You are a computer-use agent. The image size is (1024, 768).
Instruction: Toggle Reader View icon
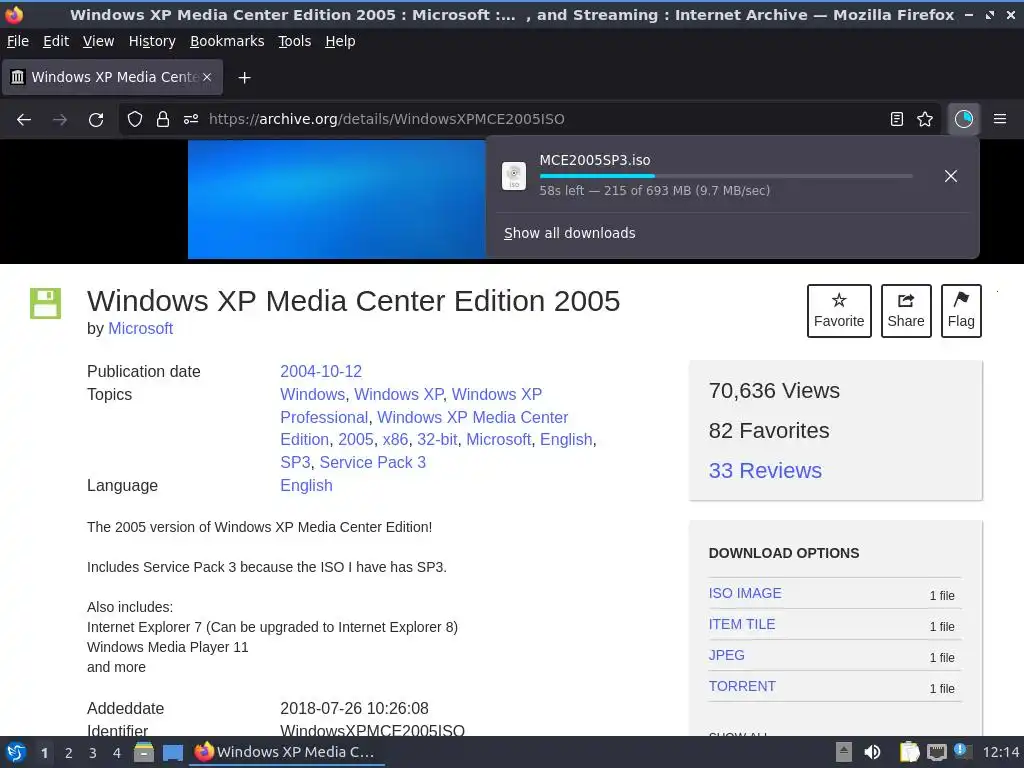pos(897,119)
